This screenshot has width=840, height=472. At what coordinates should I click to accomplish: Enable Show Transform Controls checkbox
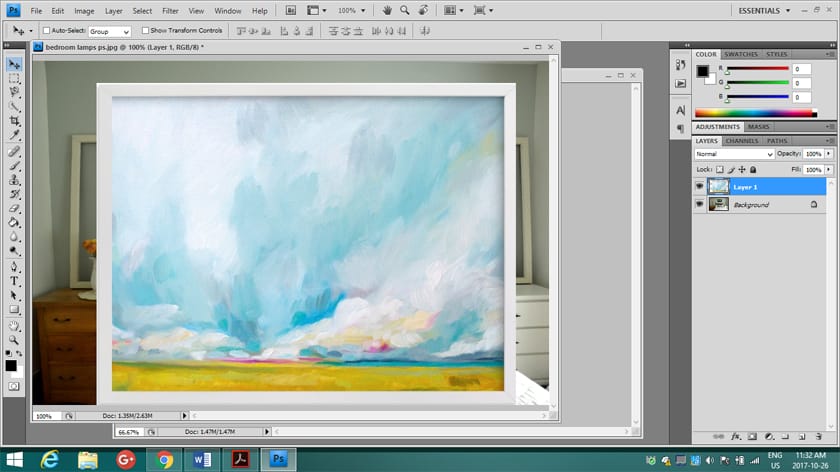point(145,31)
